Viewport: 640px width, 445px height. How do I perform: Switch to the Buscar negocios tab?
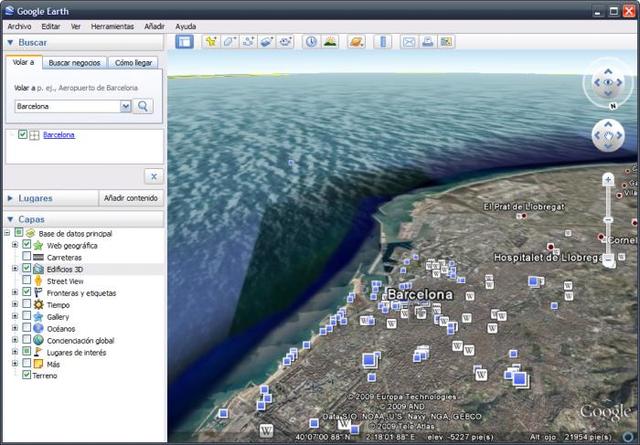coord(74,63)
